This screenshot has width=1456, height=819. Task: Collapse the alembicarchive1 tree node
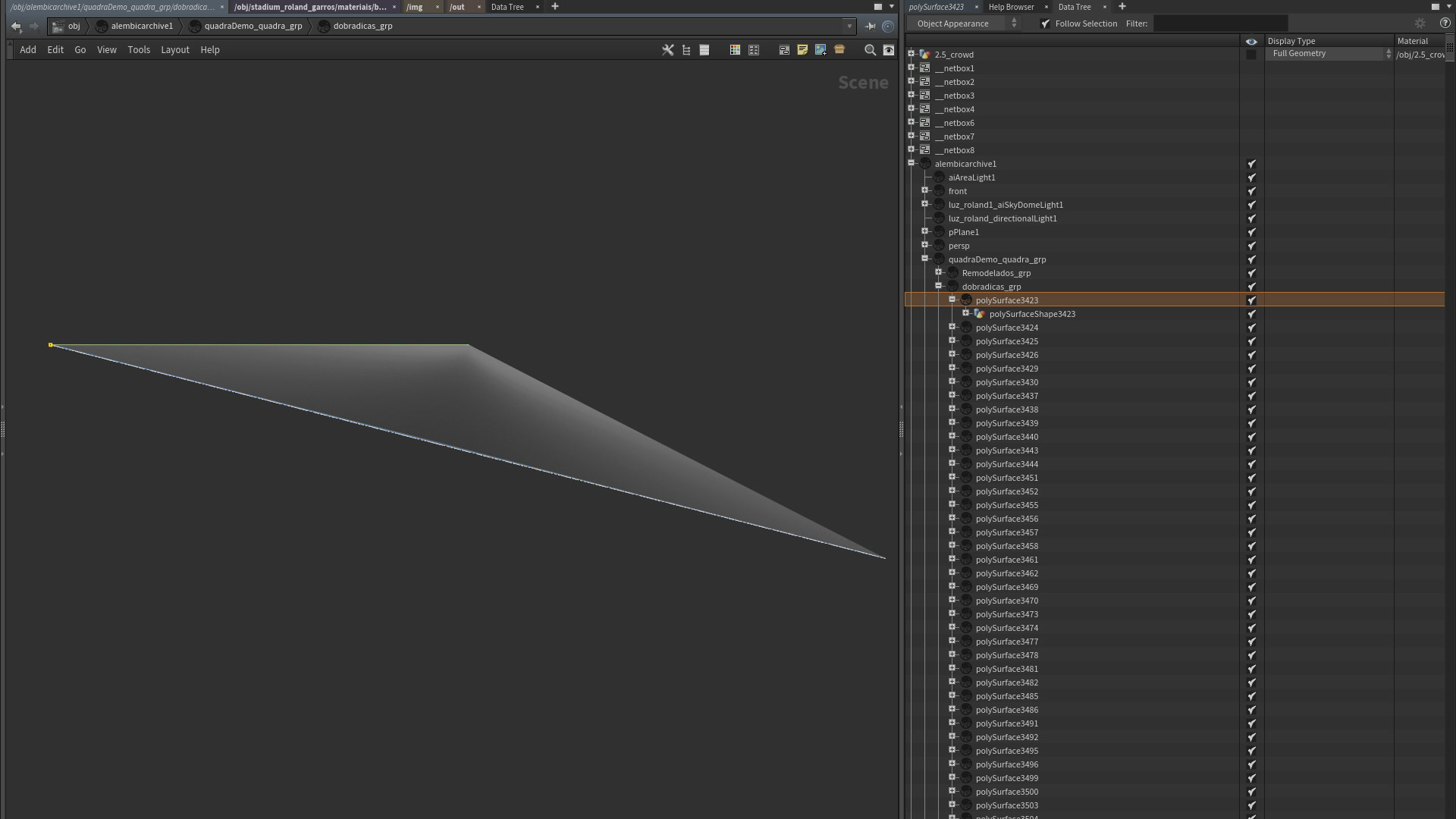click(x=912, y=163)
